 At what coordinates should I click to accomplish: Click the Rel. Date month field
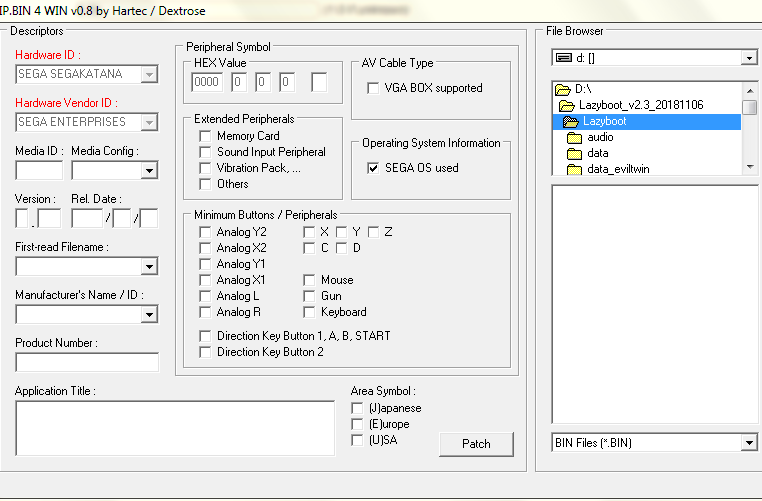(x=121, y=218)
